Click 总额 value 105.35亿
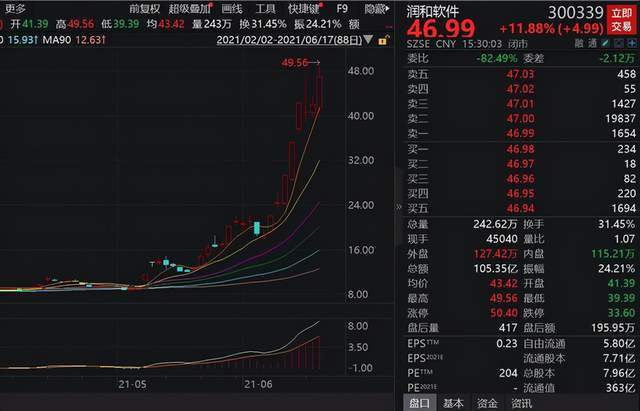This screenshot has height=411, width=640. (495, 269)
